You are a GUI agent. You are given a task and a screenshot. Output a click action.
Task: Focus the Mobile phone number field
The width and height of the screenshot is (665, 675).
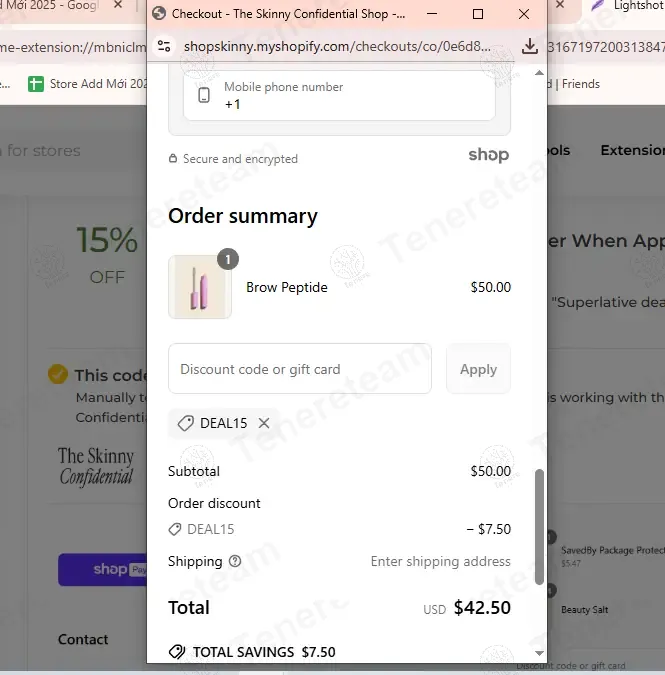(339, 95)
